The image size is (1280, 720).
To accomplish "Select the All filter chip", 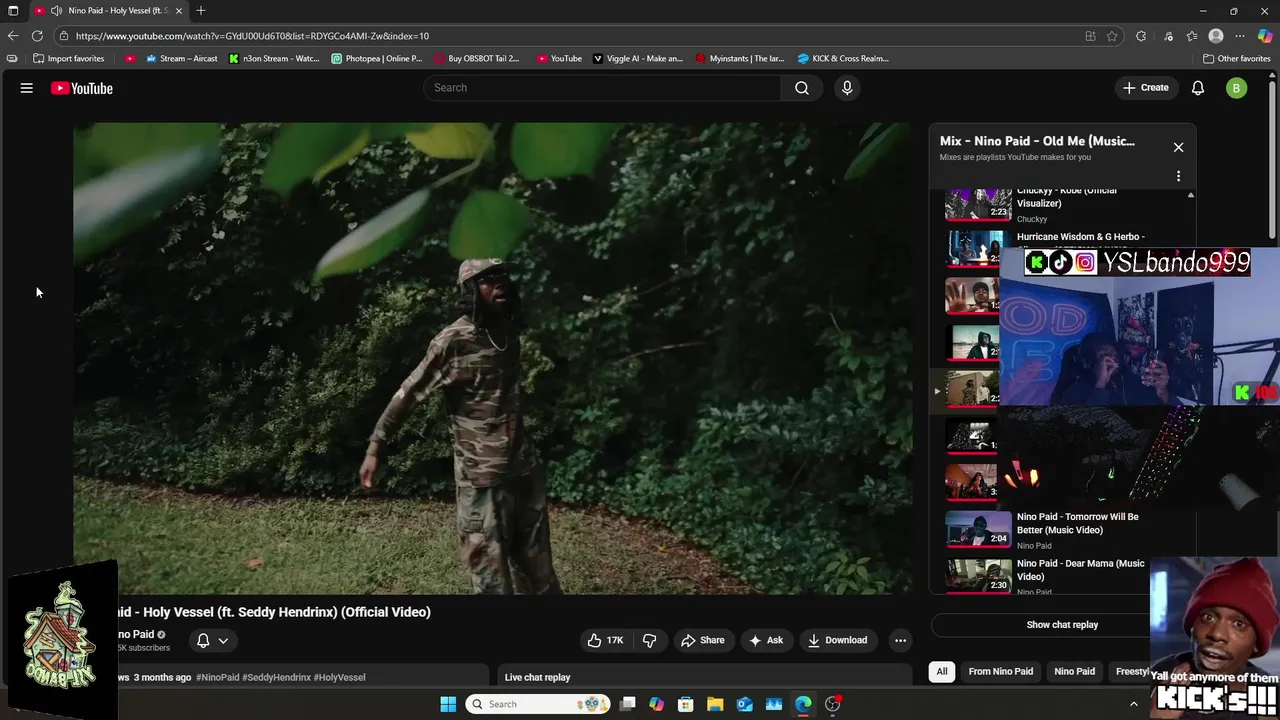I will click(941, 671).
